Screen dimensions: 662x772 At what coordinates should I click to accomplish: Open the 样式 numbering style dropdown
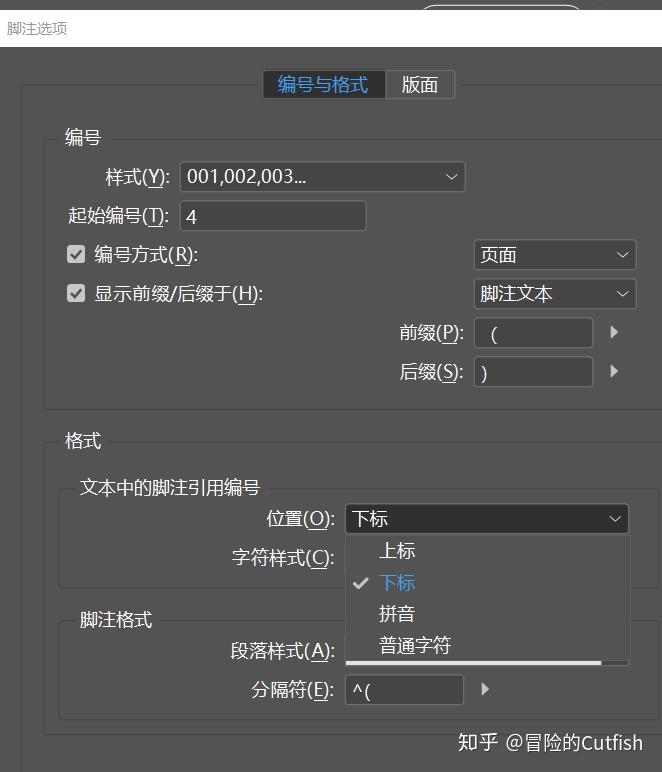pos(322,177)
